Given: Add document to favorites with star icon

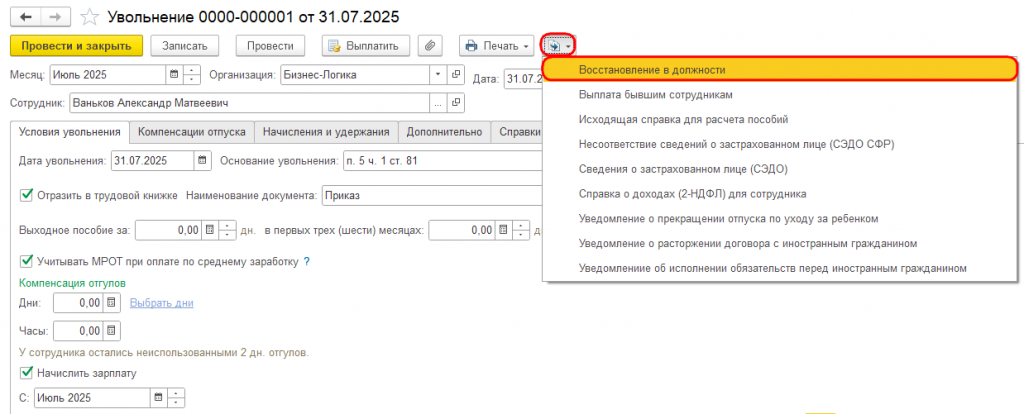Looking at the screenshot, I should (91, 16).
